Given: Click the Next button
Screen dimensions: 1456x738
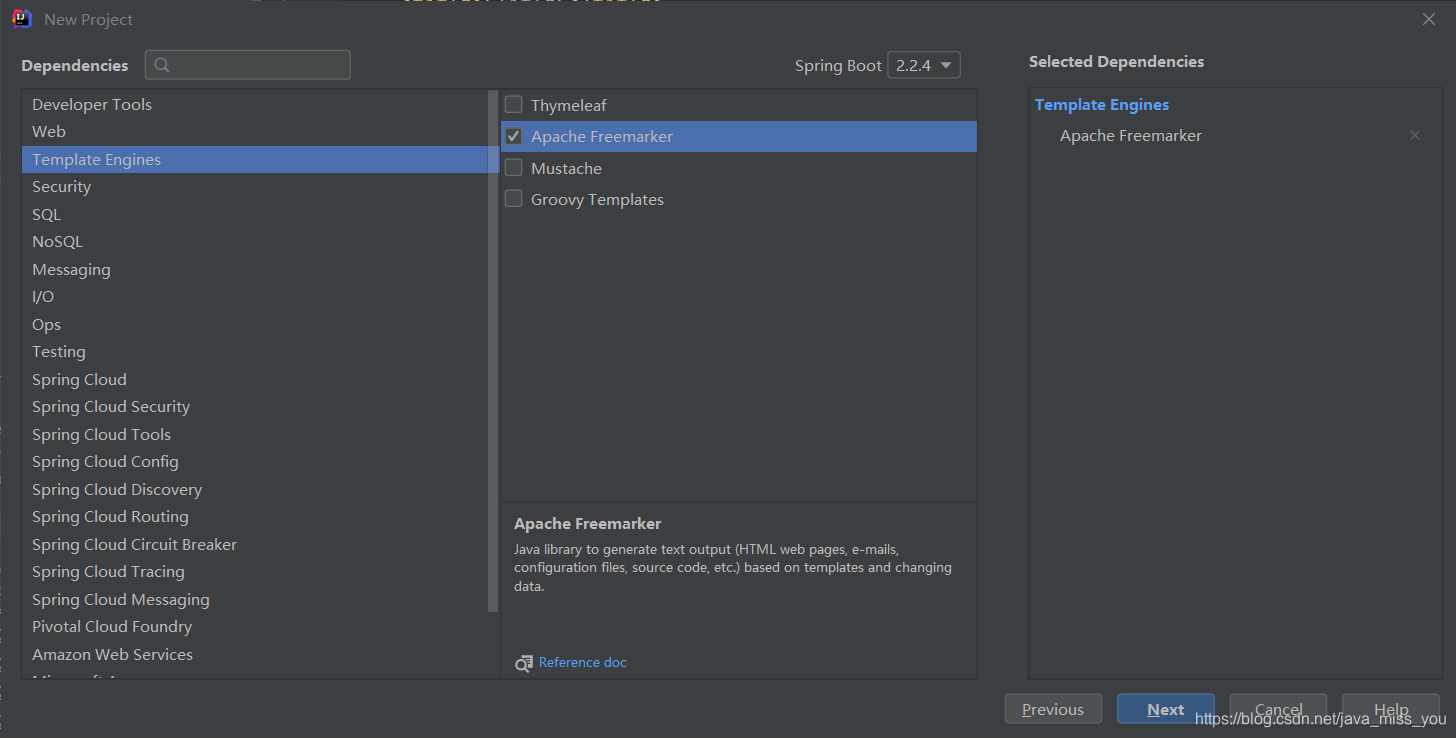Looking at the screenshot, I should (1166, 709).
